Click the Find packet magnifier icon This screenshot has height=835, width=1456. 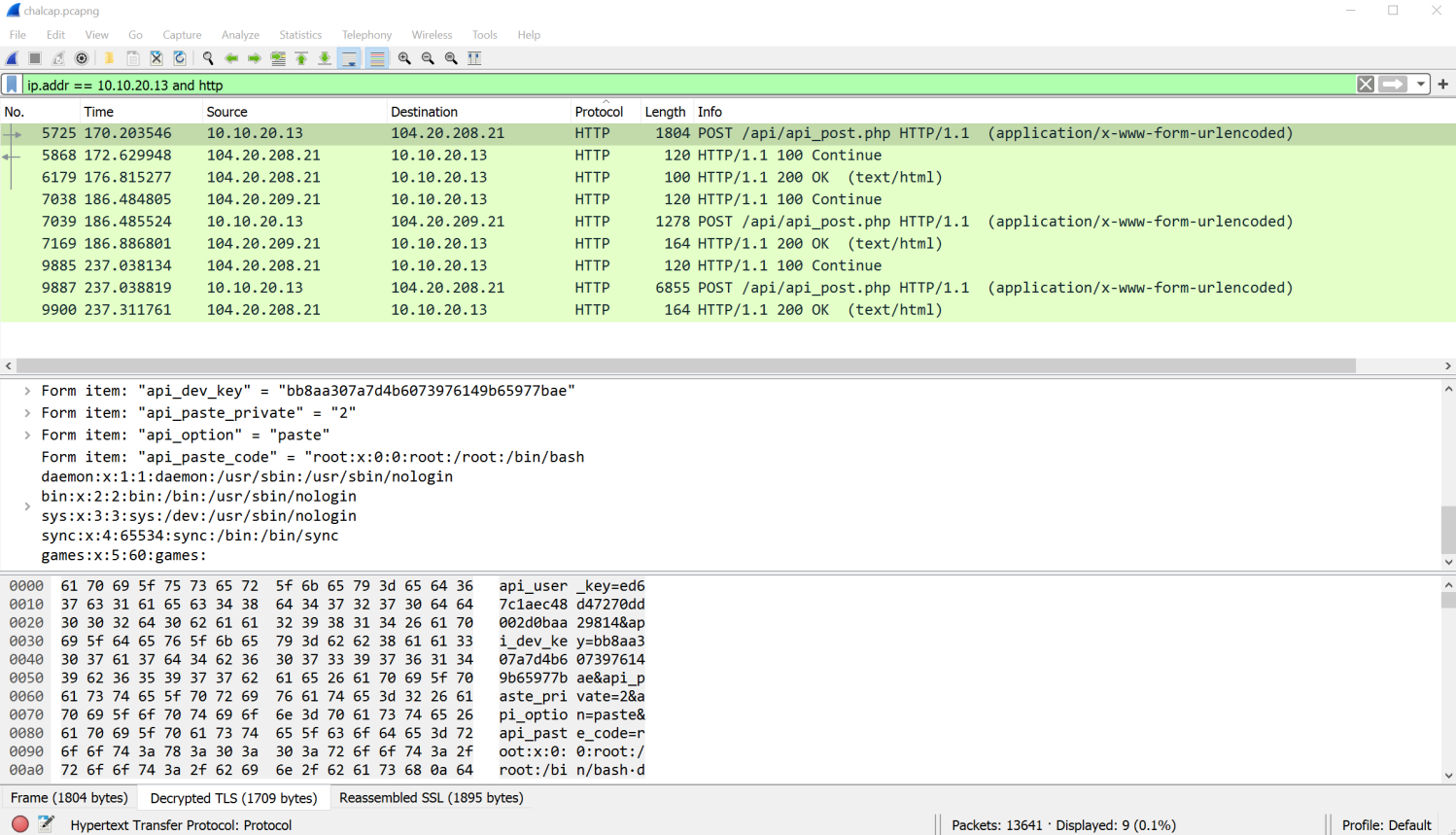click(x=207, y=58)
